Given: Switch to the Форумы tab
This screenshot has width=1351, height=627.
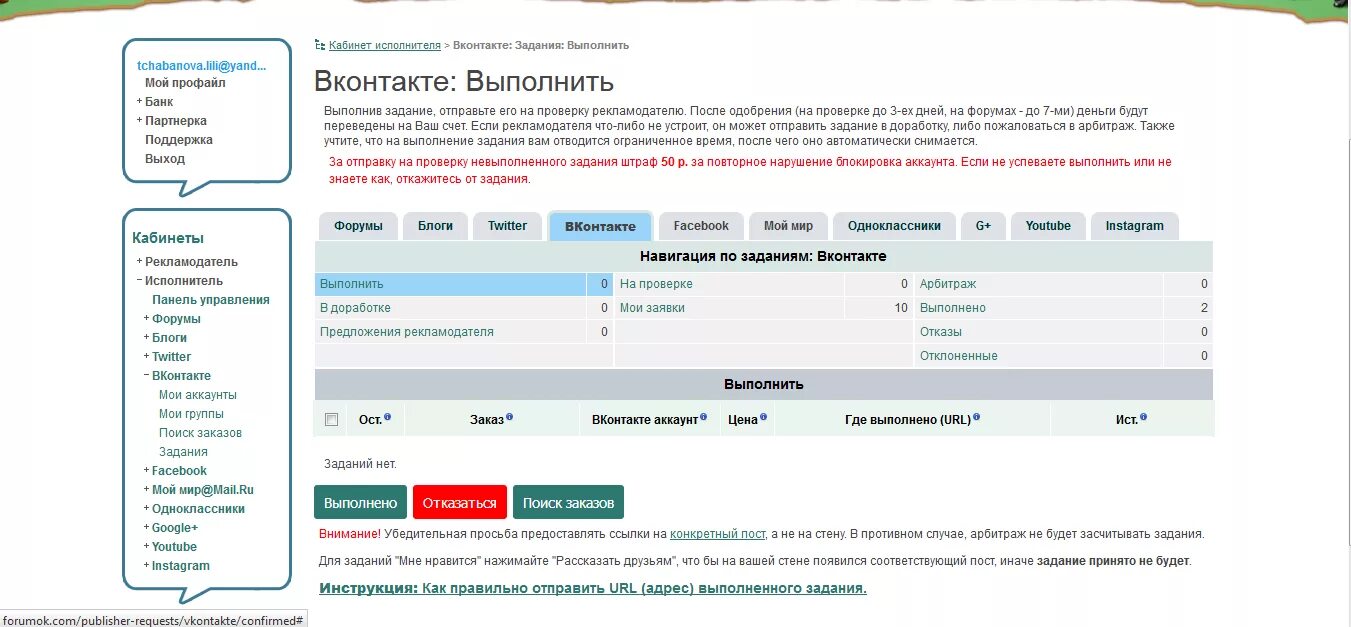Looking at the screenshot, I should (358, 226).
